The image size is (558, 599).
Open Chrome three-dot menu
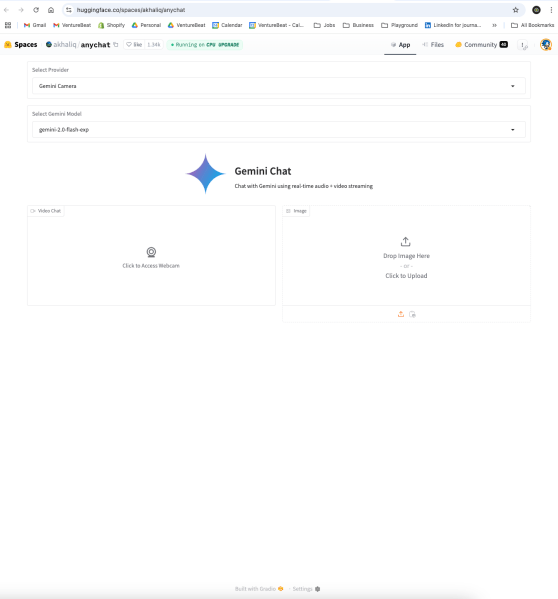[551, 10]
